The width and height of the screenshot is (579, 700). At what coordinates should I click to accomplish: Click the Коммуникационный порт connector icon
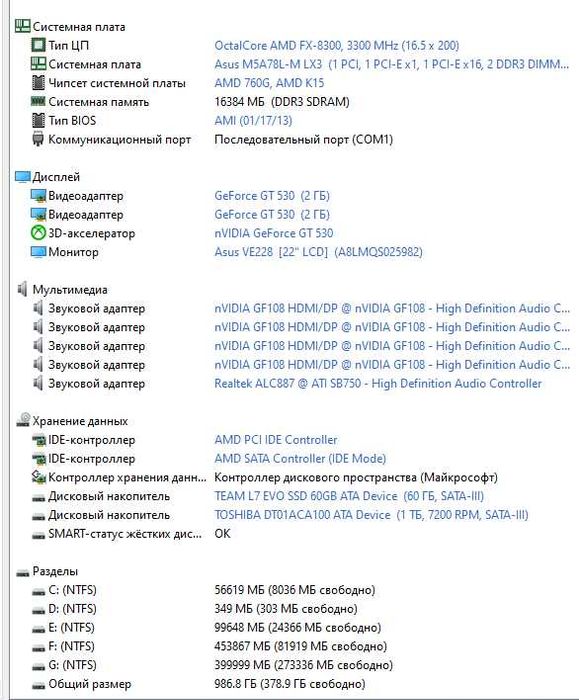(38, 138)
